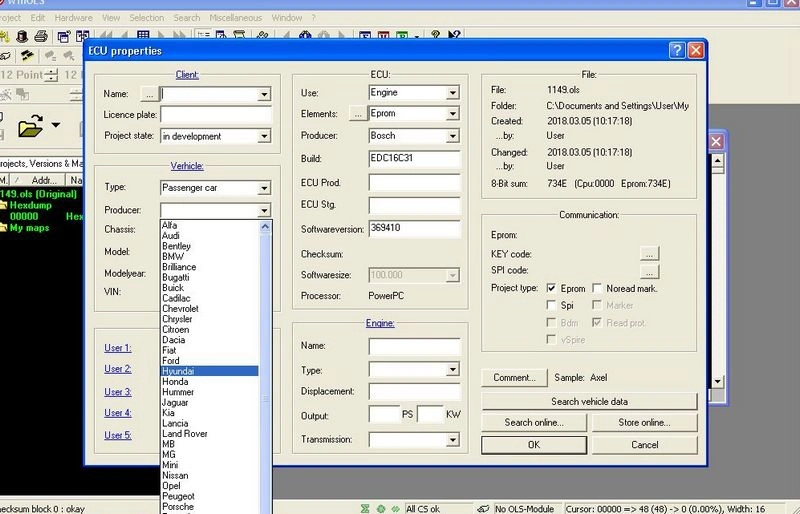
Task: Open the arrow beside the open folder icon
Action: 56,125
